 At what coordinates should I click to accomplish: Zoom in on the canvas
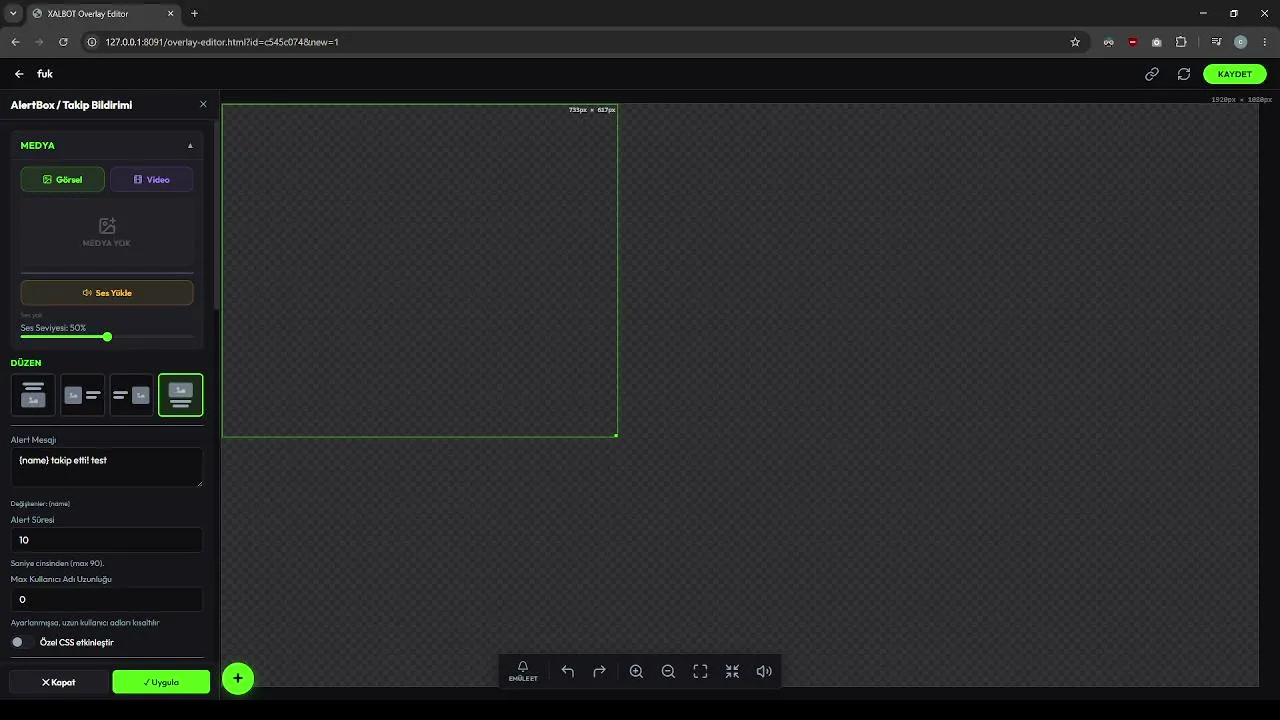click(x=636, y=672)
